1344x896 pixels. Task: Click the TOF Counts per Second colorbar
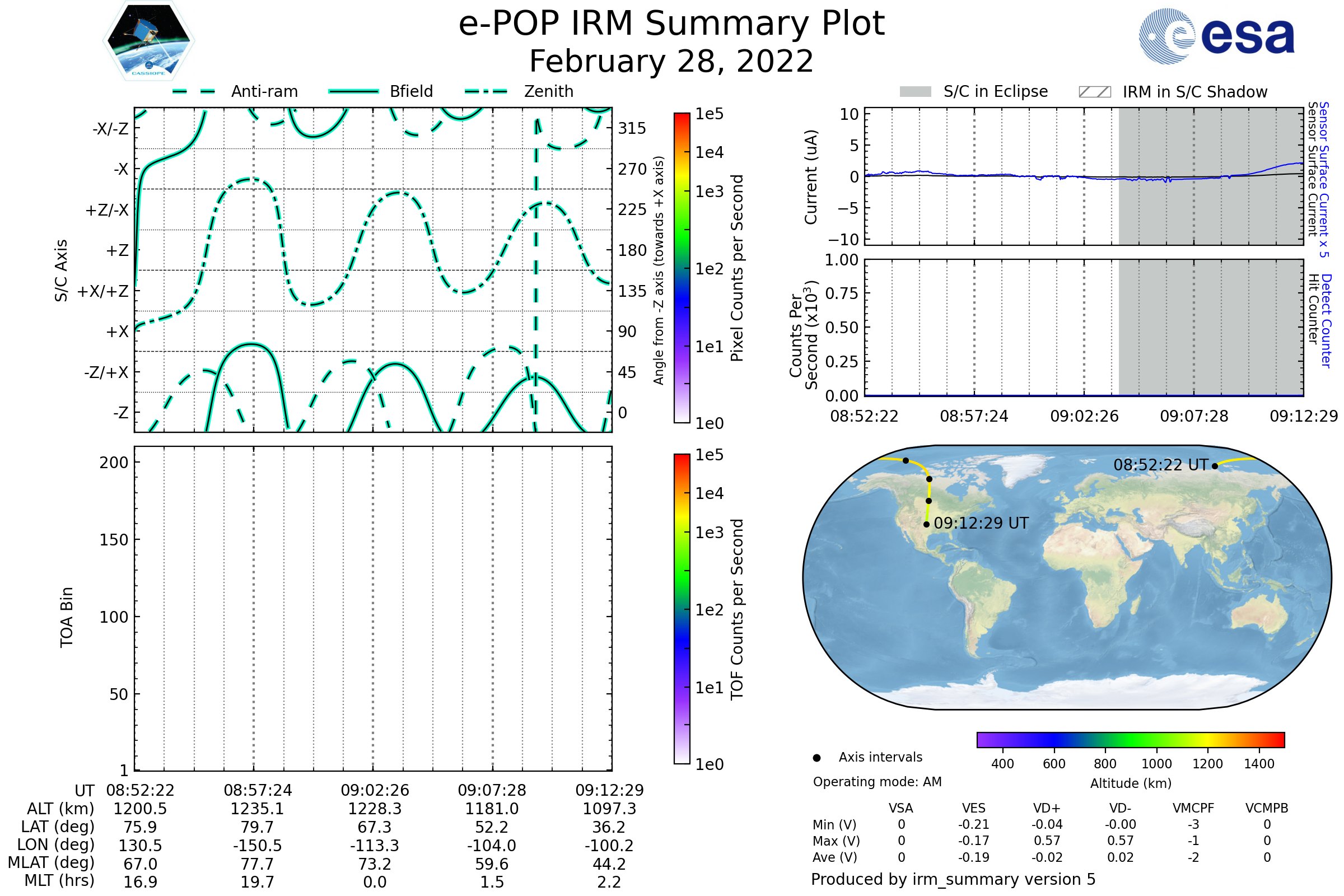click(x=682, y=609)
